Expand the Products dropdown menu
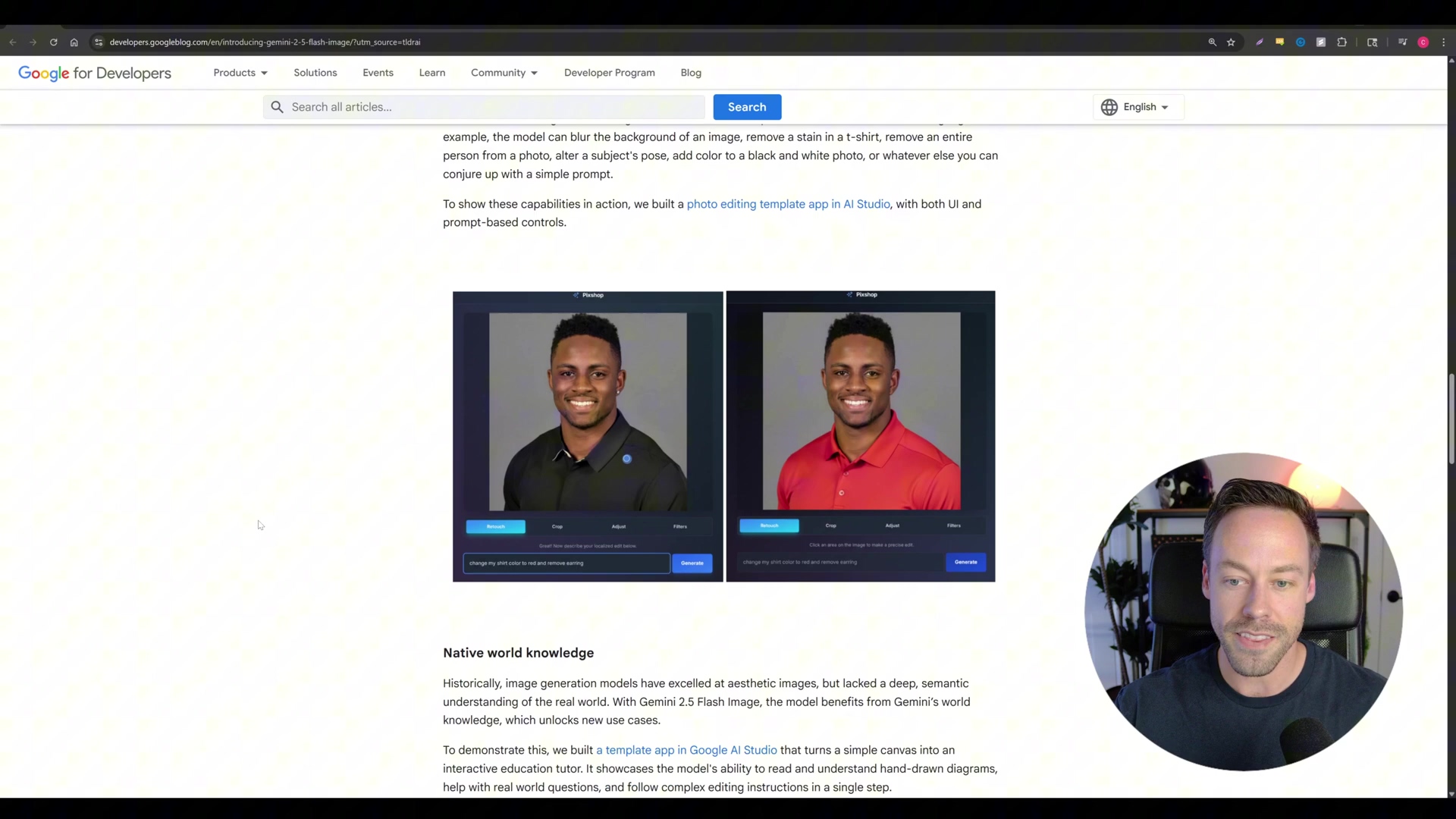Screen dimensions: 1456x819 point(240,73)
